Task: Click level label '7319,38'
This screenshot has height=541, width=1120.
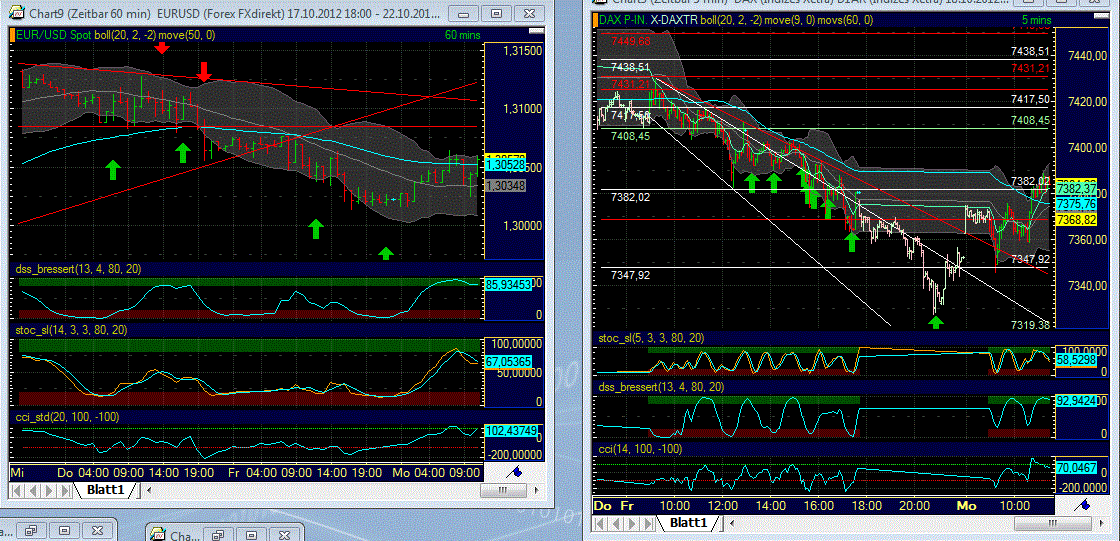Action: click(x=1030, y=324)
